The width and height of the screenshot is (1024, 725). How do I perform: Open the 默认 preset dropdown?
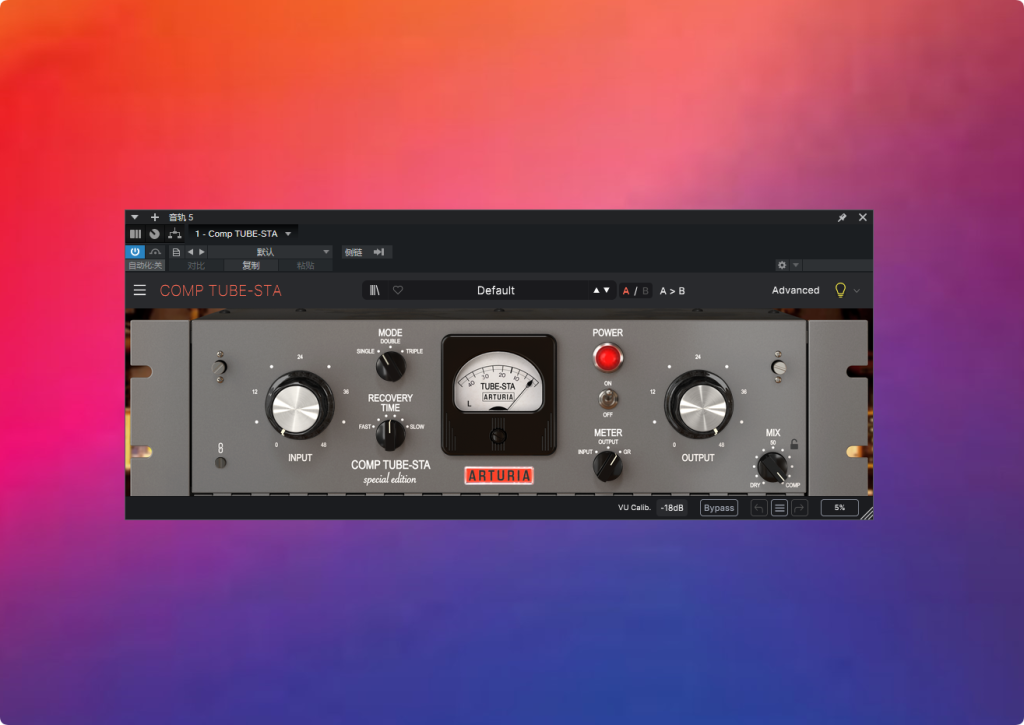(x=270, y=251)
